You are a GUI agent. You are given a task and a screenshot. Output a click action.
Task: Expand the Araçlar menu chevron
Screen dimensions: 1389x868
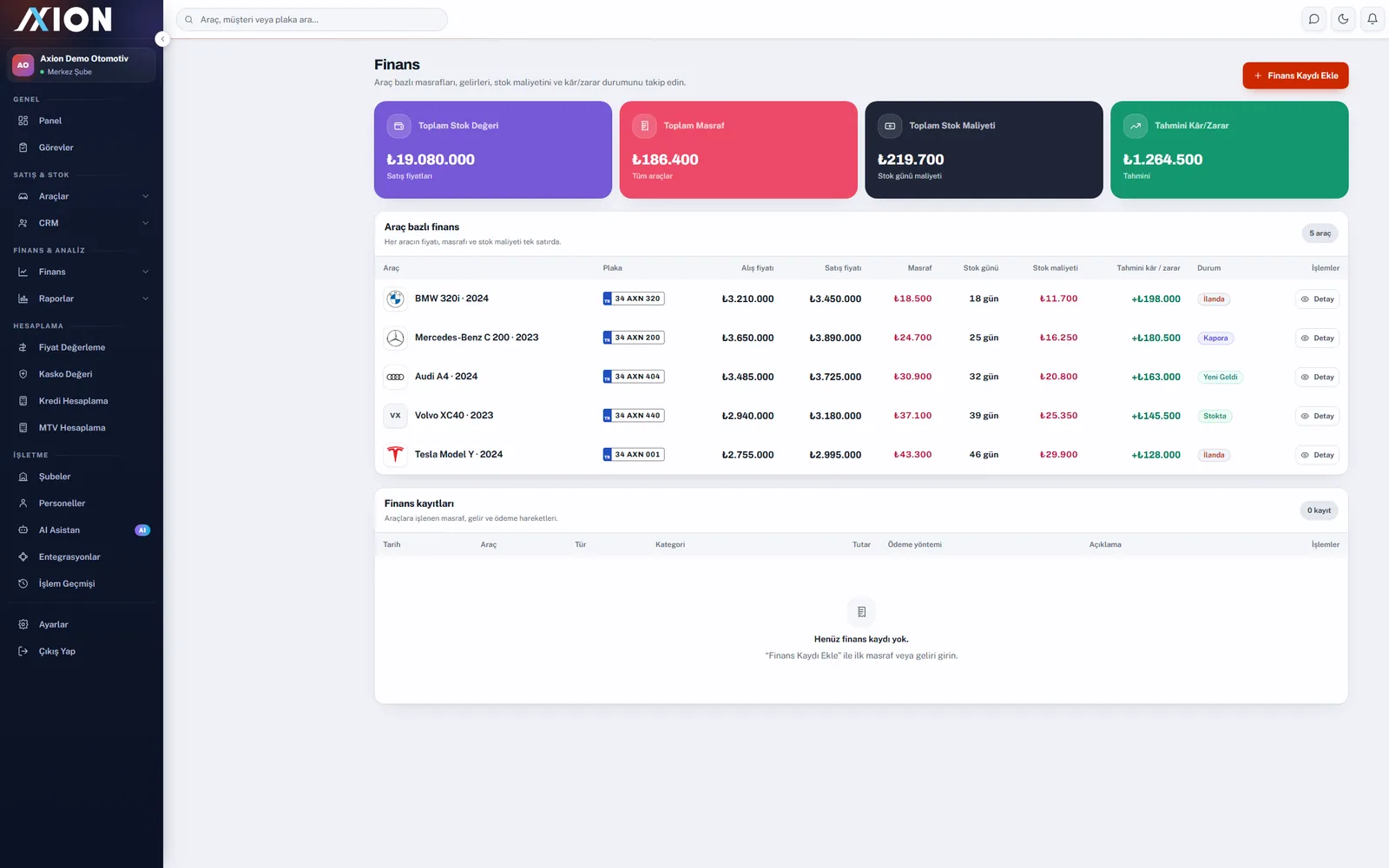(x=145, y=196)
